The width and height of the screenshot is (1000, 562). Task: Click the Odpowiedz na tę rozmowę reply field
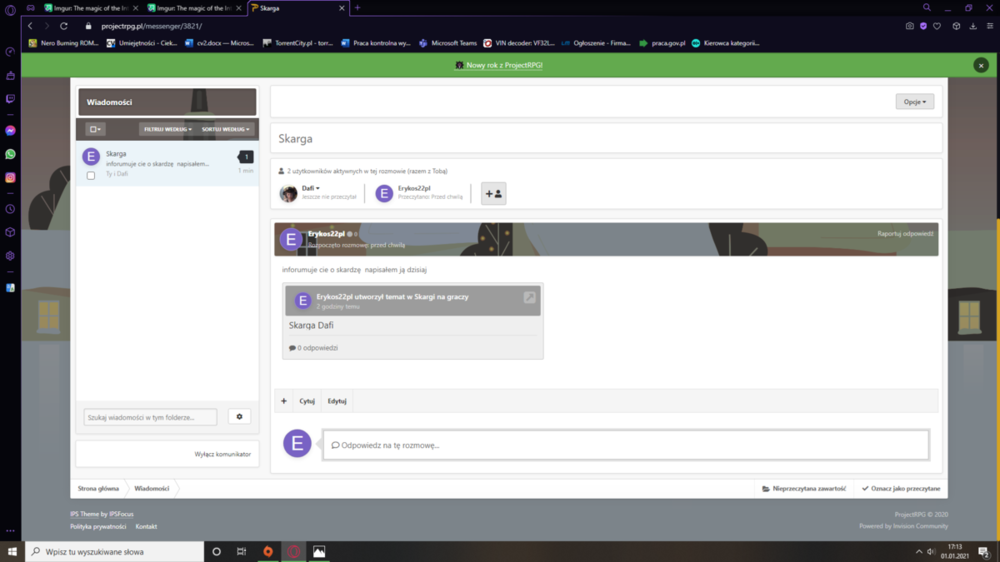pos(626,445)
